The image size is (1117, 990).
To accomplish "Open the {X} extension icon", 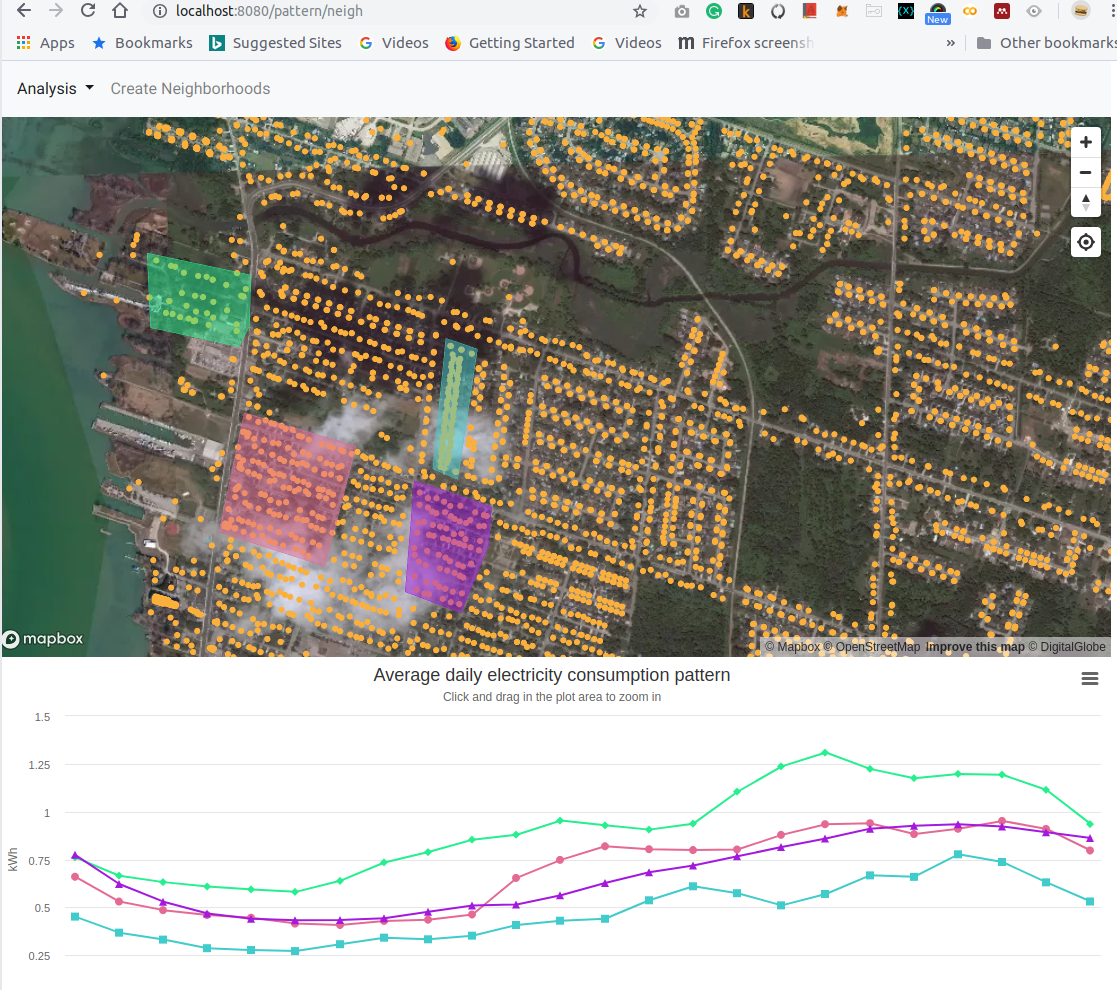I will [x=906, y=11].
